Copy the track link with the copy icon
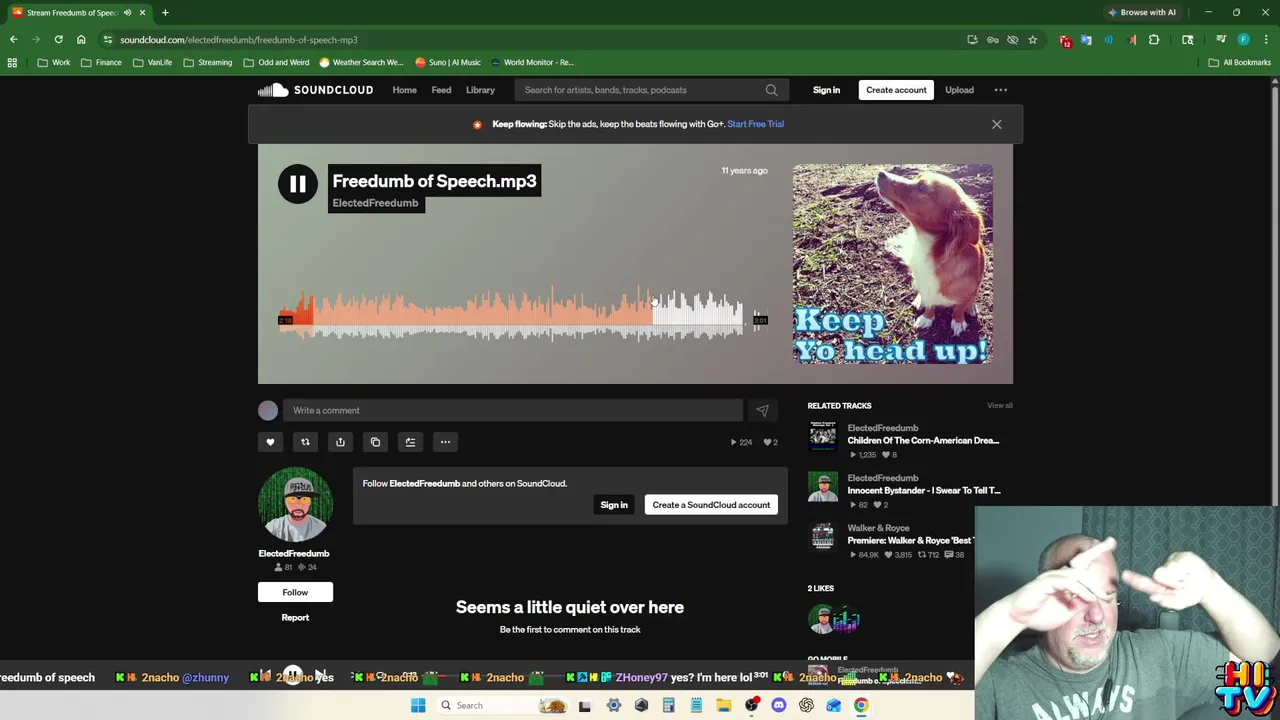Screen dimensions: 1280x720 pos(375,442)
